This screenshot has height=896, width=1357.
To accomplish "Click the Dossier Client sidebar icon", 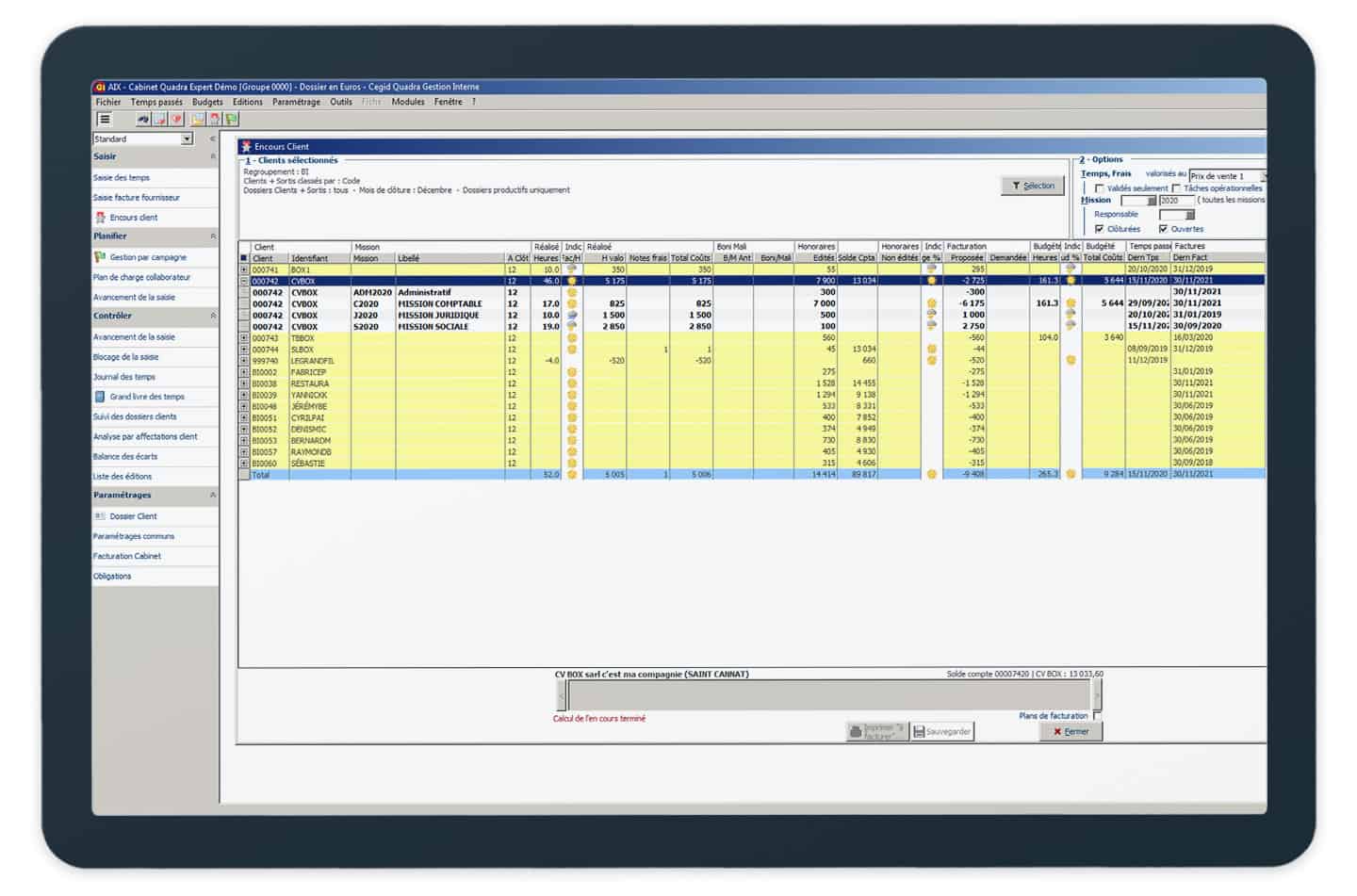I will point(100,516).
